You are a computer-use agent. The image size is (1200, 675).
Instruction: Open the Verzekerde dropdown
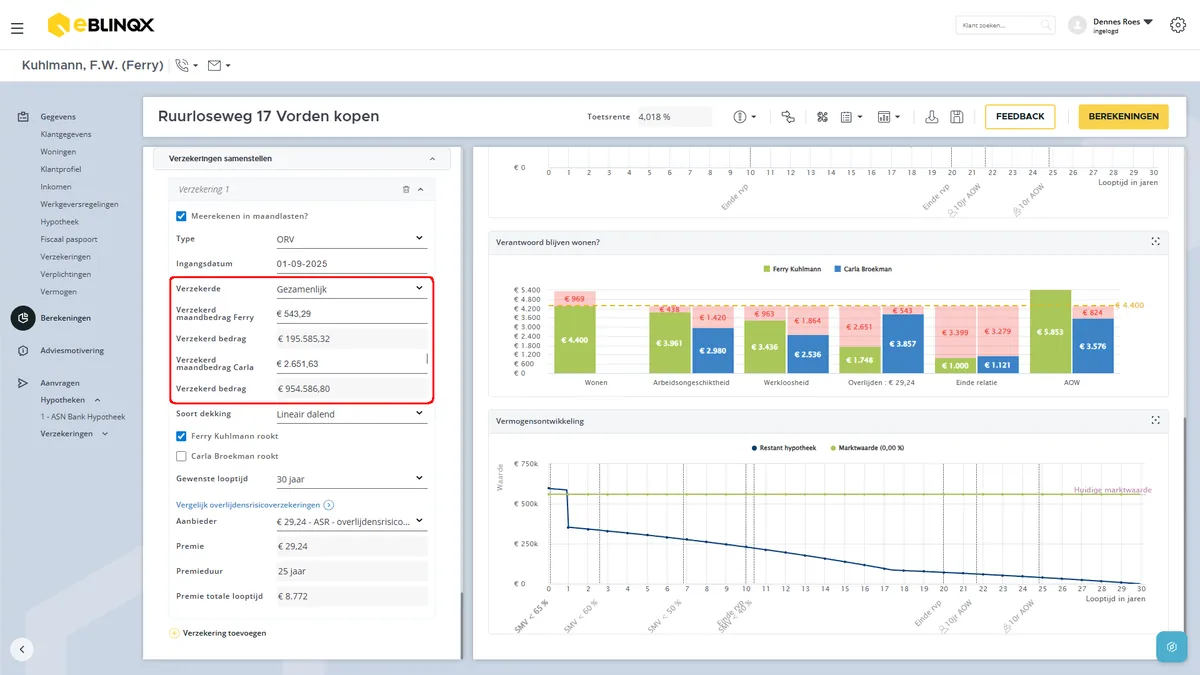tap(350, 289)
